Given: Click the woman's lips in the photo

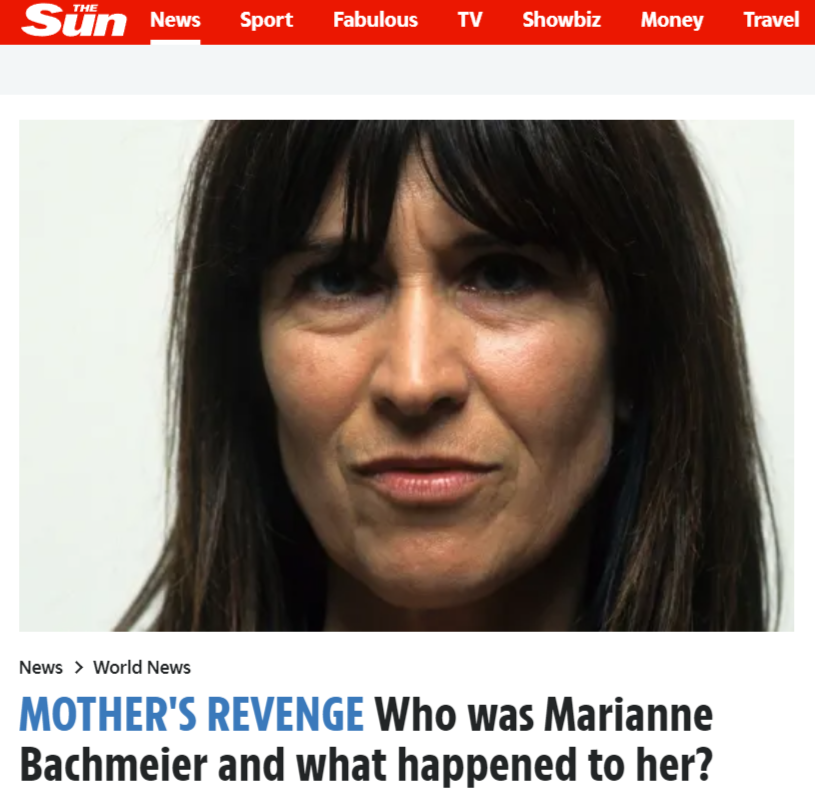Looking at the screenshot, I should coord(426,479).
